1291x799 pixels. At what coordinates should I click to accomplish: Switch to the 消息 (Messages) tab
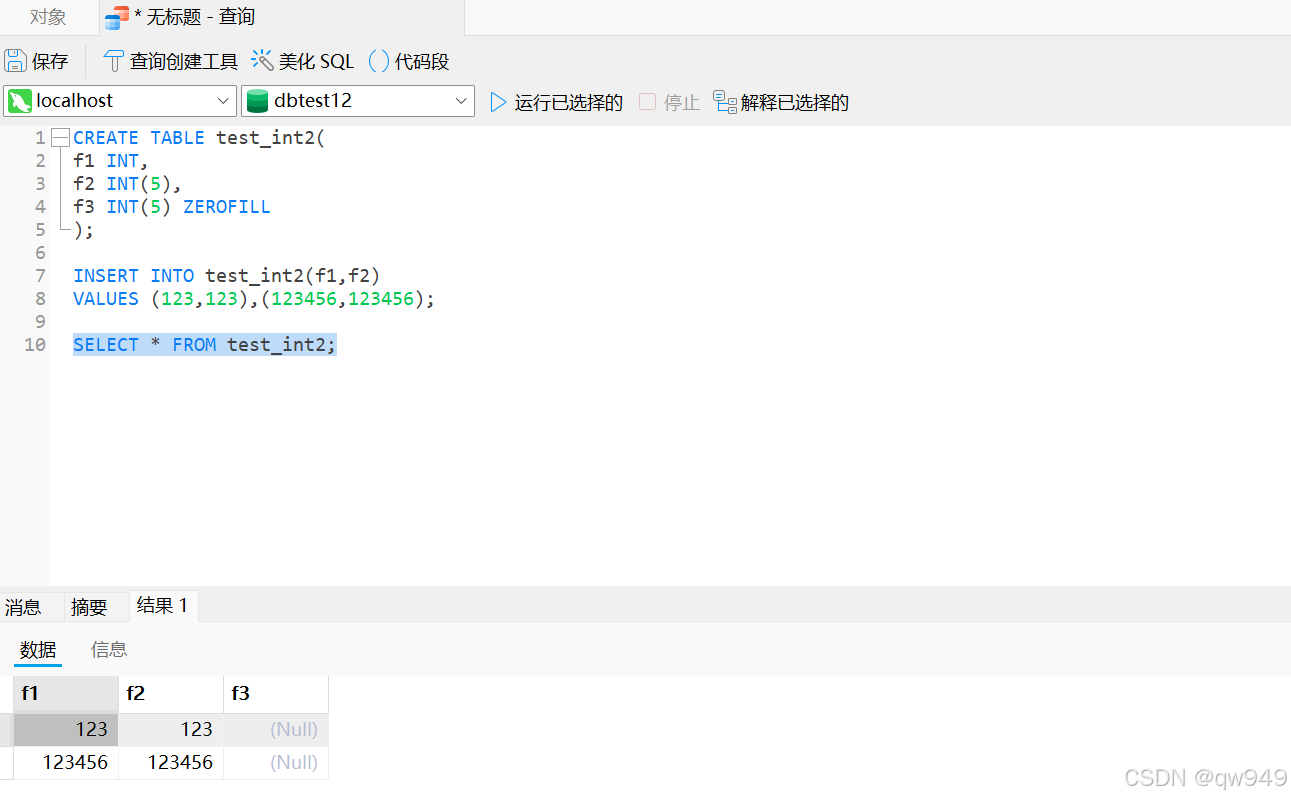pyautogui.click(x=23, y=606)
